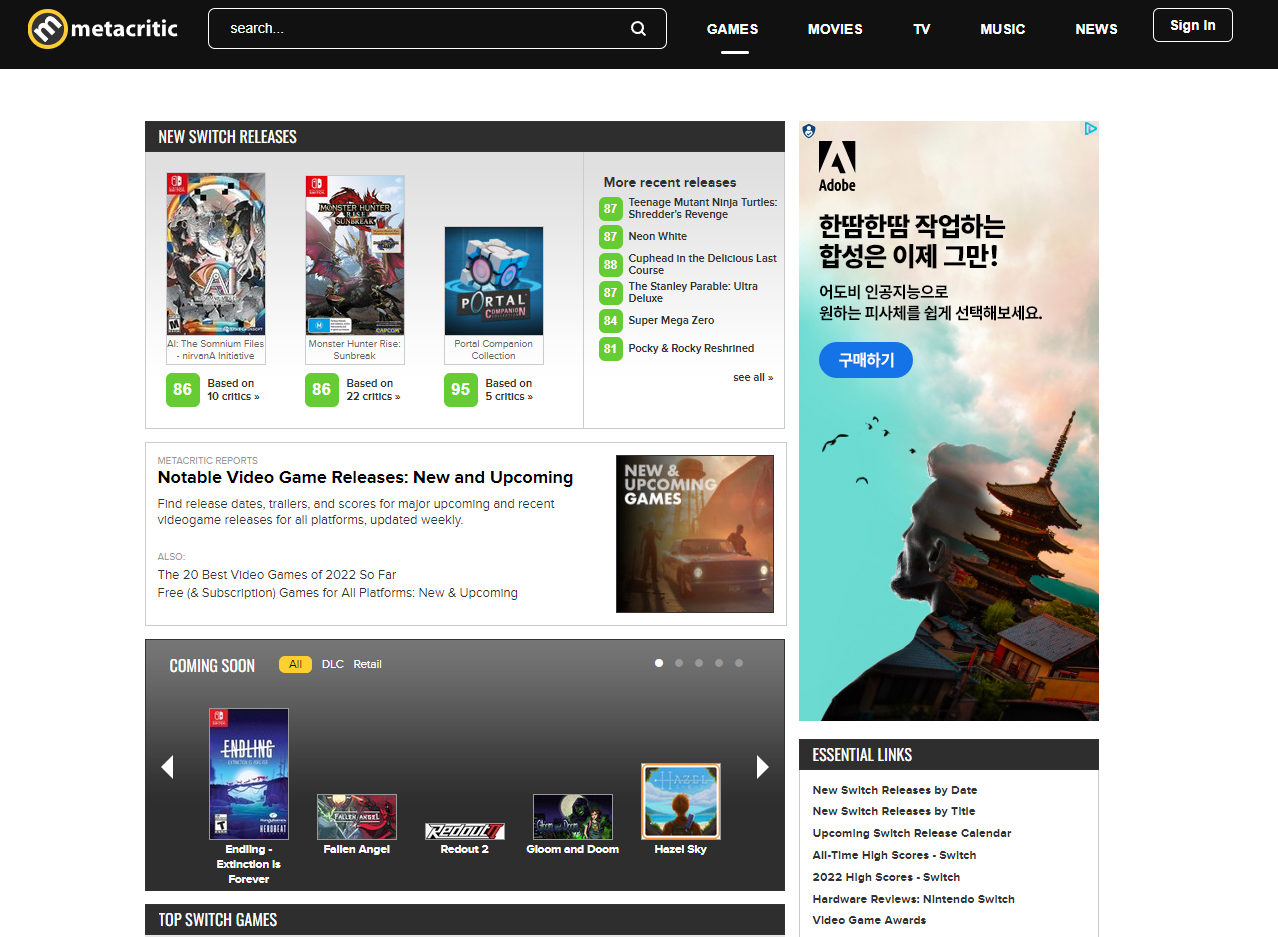
Task: Click Pocky & Rocky Reshrined title
Action: tap(691, 349)
